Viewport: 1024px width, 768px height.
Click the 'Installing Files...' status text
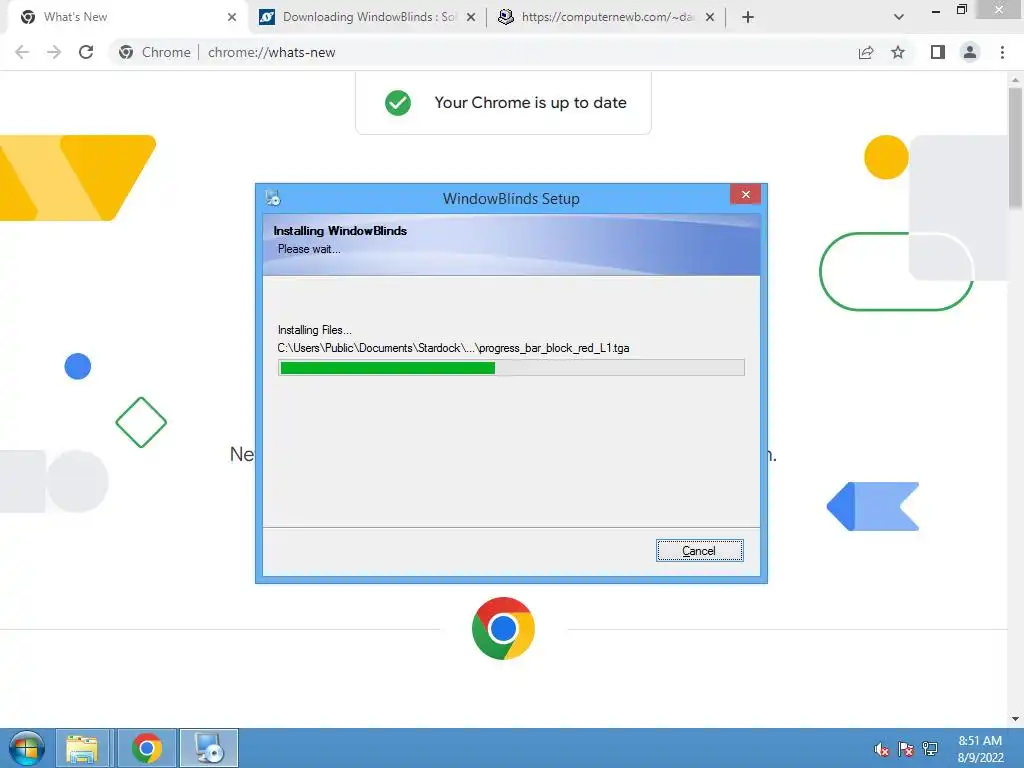point(315,330)
